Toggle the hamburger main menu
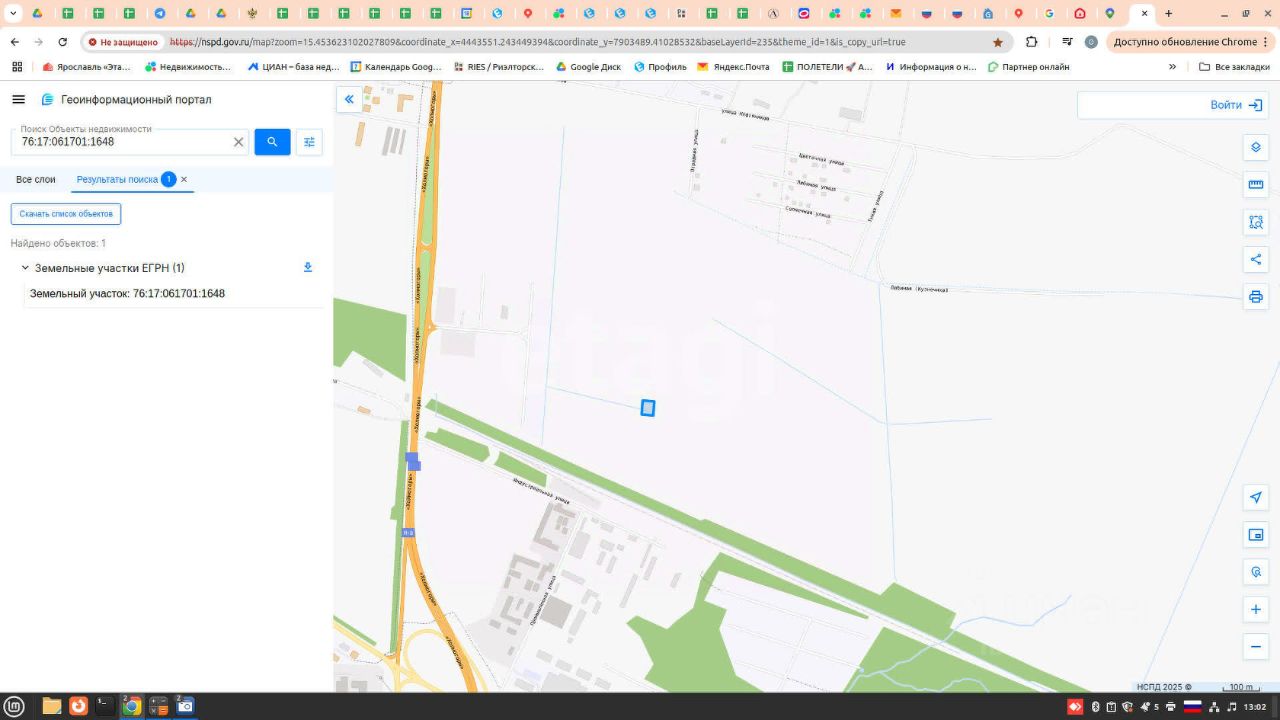Image resolution: width=1280 pixels, height=720 pixels. tap(18, 100)
